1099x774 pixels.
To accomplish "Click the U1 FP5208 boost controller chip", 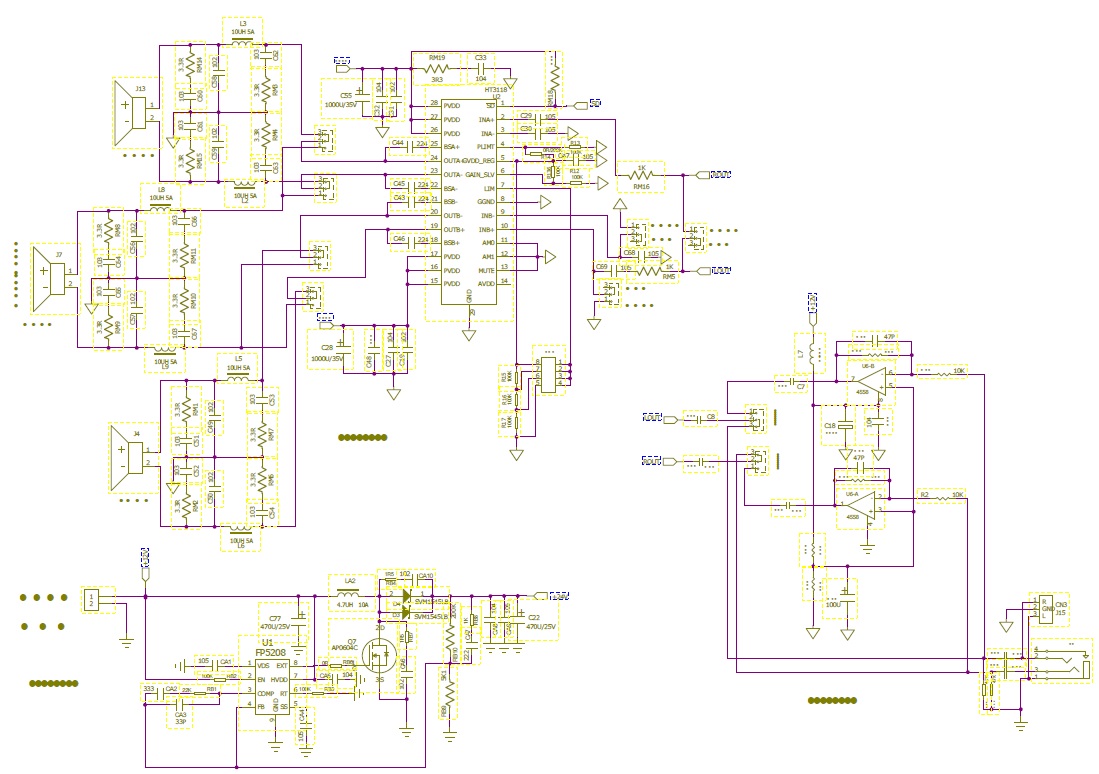I will [273, 686].
